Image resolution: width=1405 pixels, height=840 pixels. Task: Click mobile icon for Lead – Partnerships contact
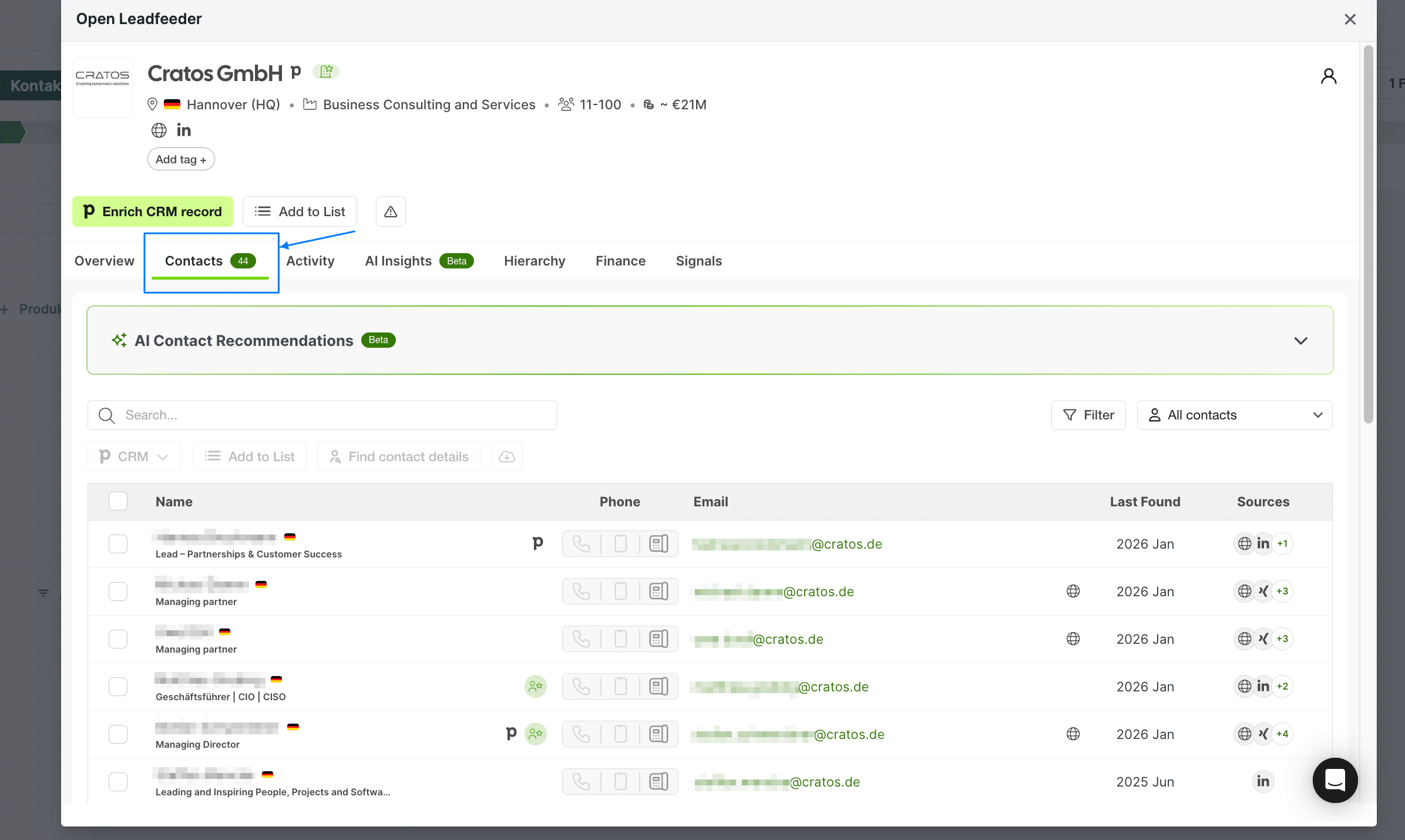point(620,544)
